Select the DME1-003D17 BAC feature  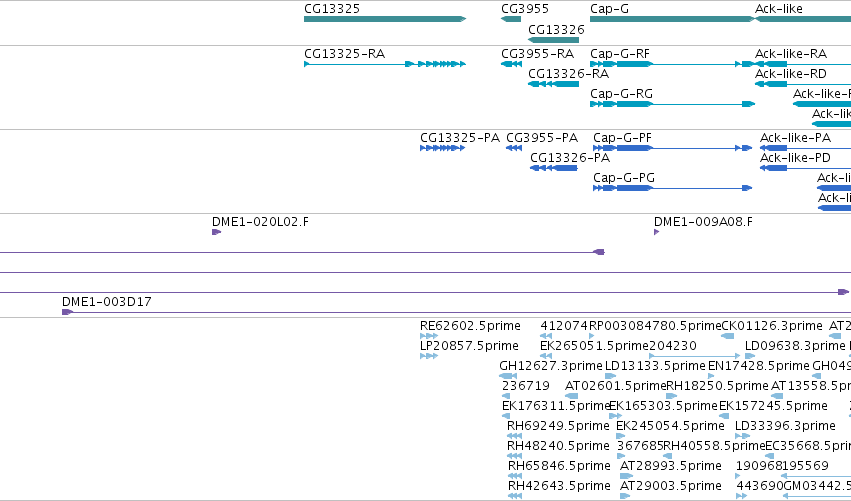456,312
